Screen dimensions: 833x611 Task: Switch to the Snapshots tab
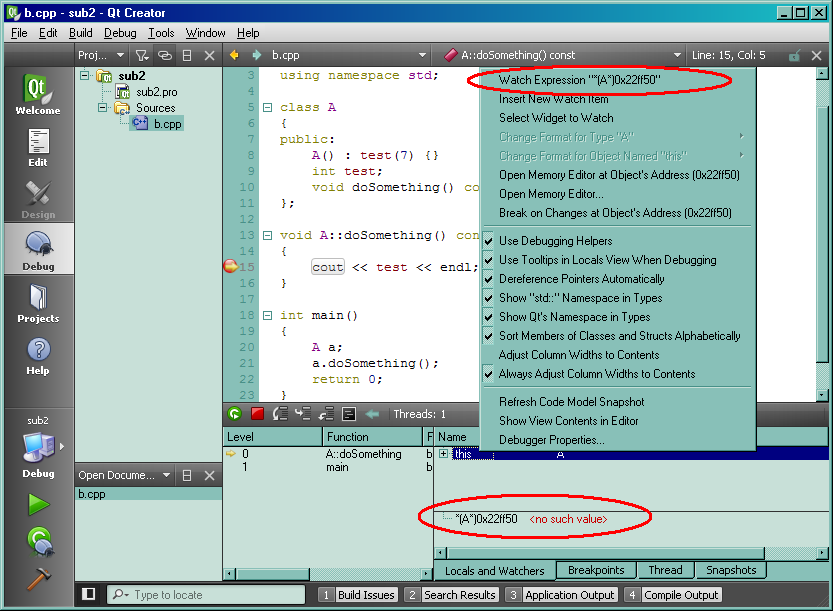pos(731,570)
